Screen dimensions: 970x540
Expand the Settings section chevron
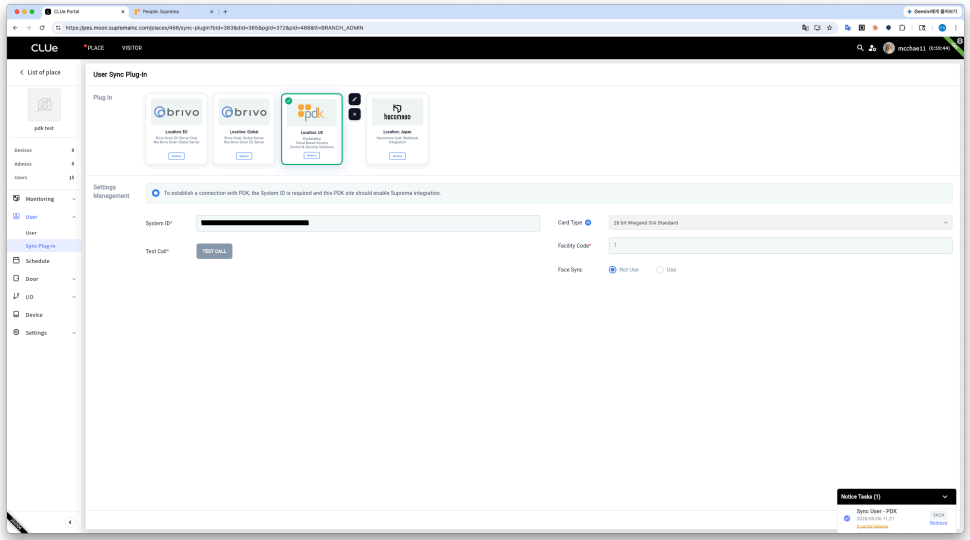pos(74,333)
